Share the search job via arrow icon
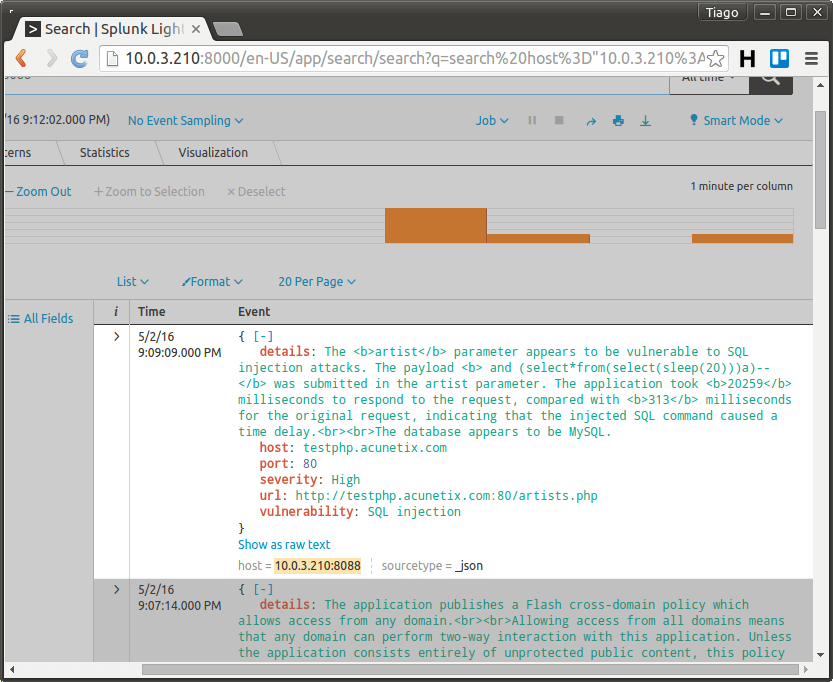This screenshot has height=682, width=833. tap(591, 121)
